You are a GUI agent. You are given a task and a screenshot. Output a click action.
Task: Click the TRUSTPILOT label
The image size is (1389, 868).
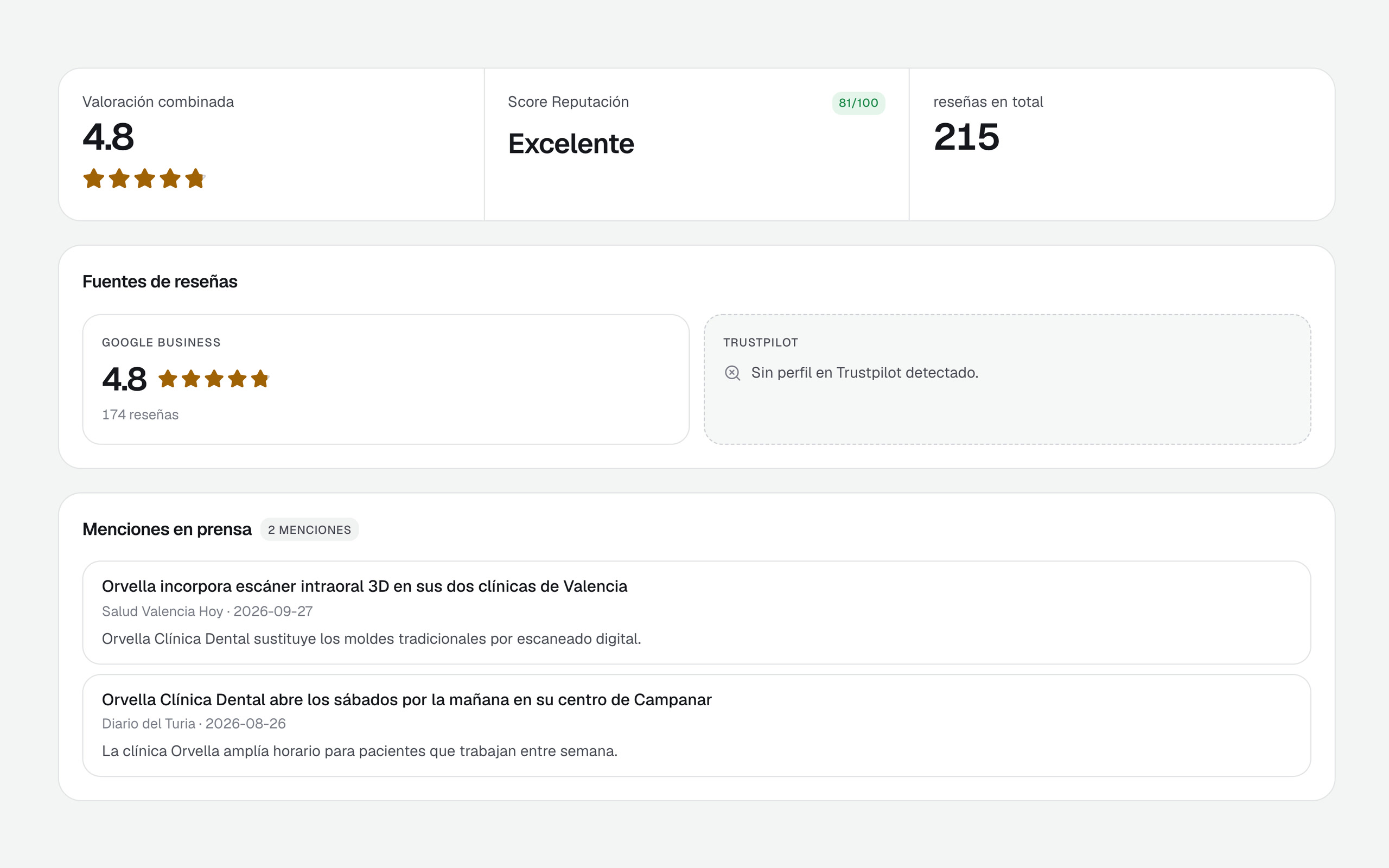coord(761,343)
